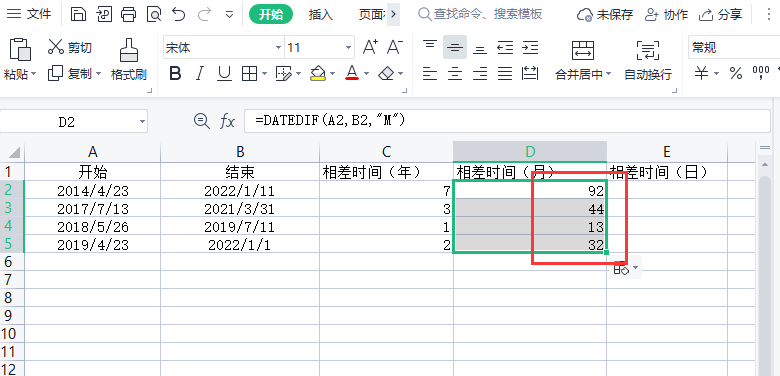Click the 分享 share button
This screenshot has width=780, height=376.
click(721, 14)
